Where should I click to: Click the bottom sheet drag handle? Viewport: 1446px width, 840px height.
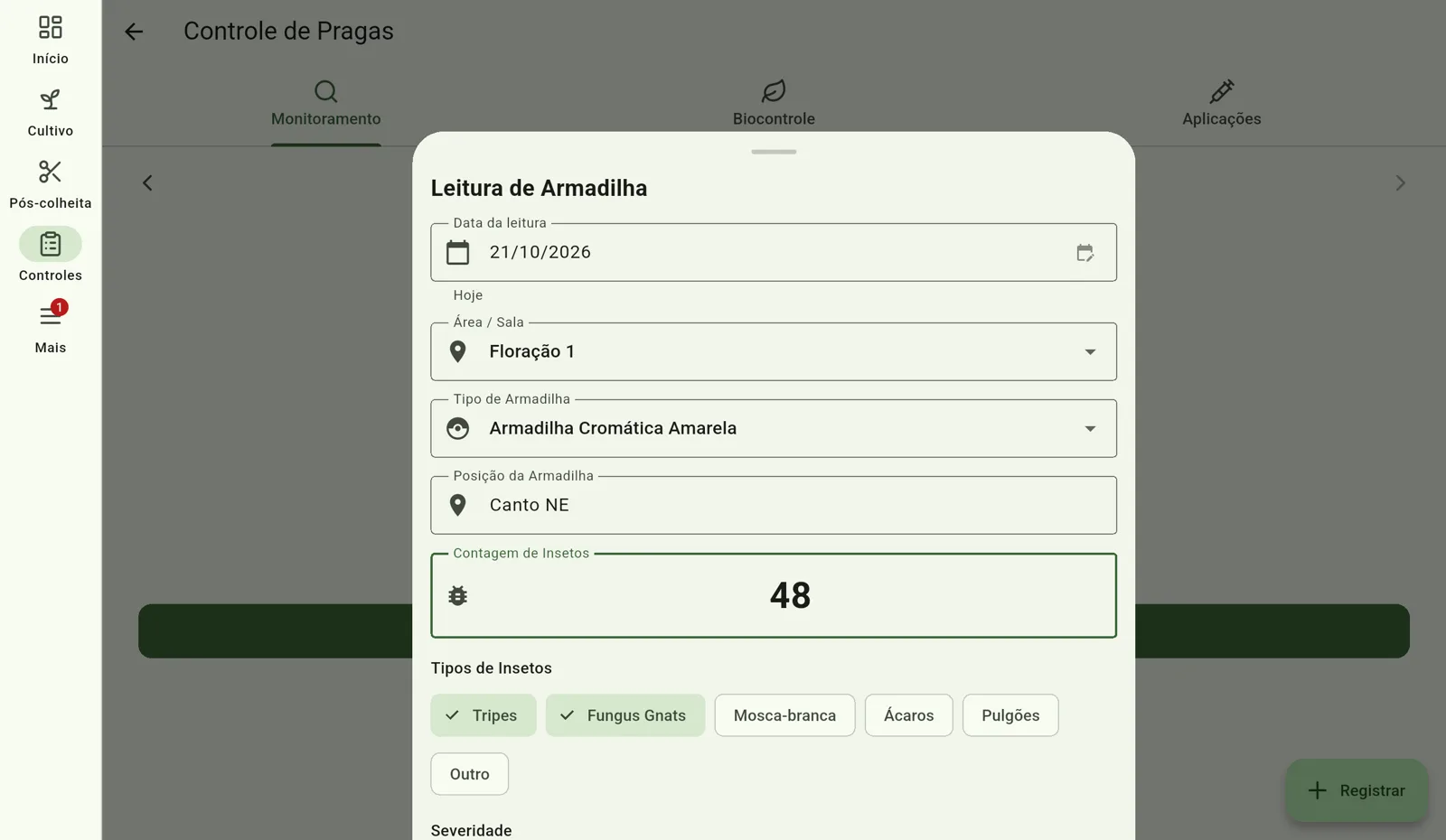(774, 152)
